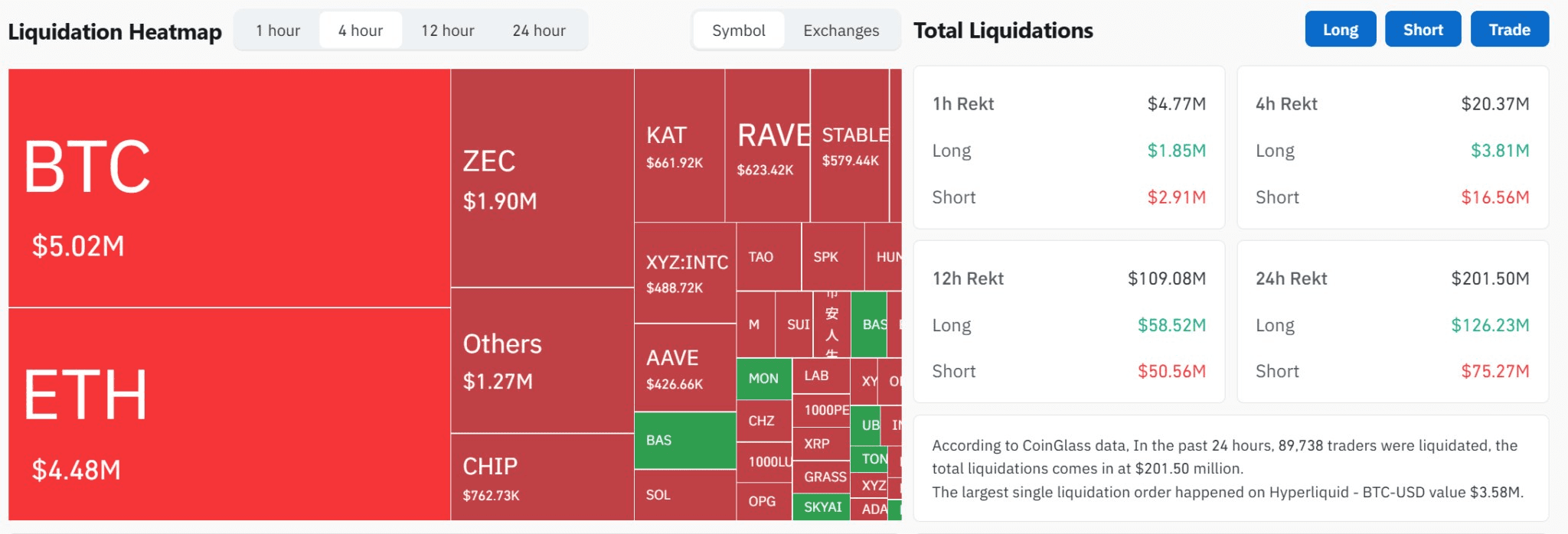Open the Trade button
1568x534 pixels.
1509,30
